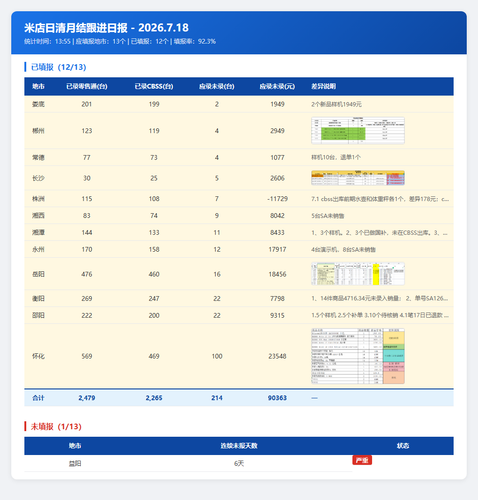Click the 常德 city cell

pyautogui.click(x=38, y=157)
